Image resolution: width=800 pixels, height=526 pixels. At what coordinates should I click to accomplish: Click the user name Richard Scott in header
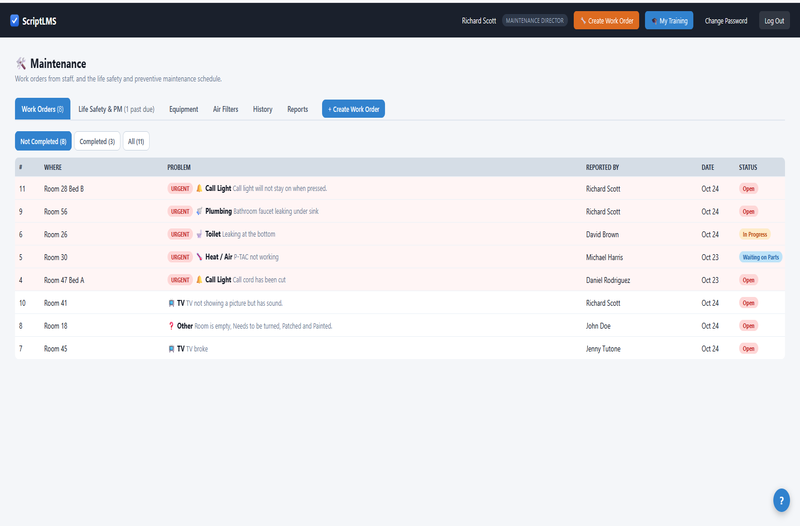pyautogui.click(x=479, y=21)
